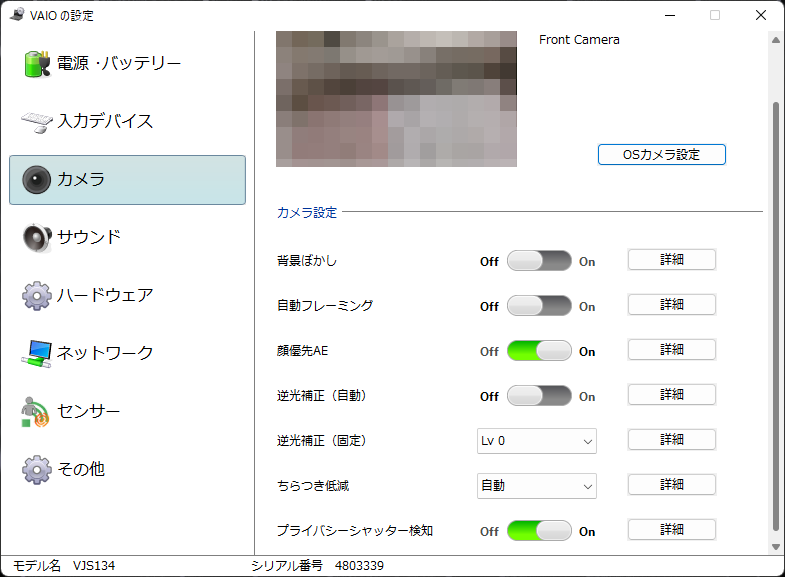Open the センサー section
785x577 pixels.
pyautogui.click(x=127, y=412)
